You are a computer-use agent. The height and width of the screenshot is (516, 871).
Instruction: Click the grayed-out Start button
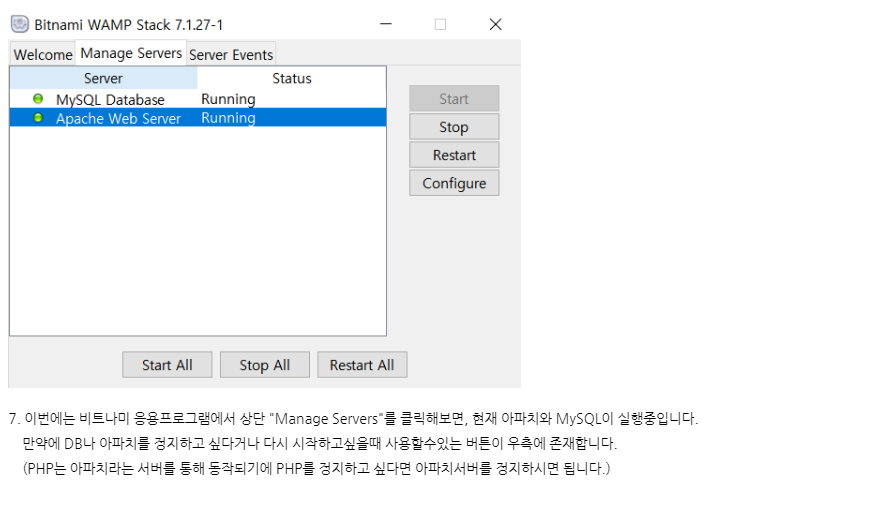[x=454, y=99]
